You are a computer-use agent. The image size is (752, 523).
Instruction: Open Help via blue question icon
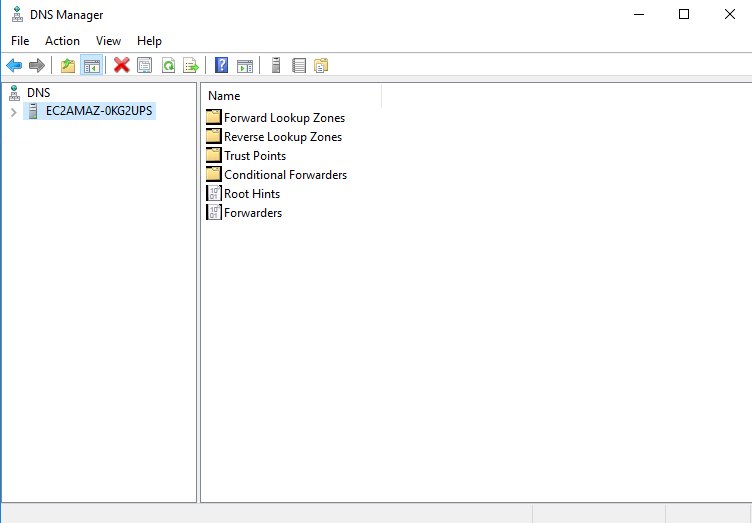click(221, 66)
